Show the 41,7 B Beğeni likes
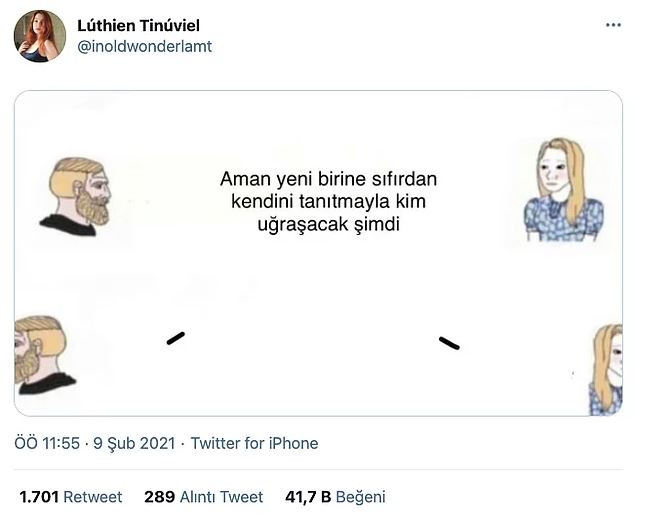 335,497
